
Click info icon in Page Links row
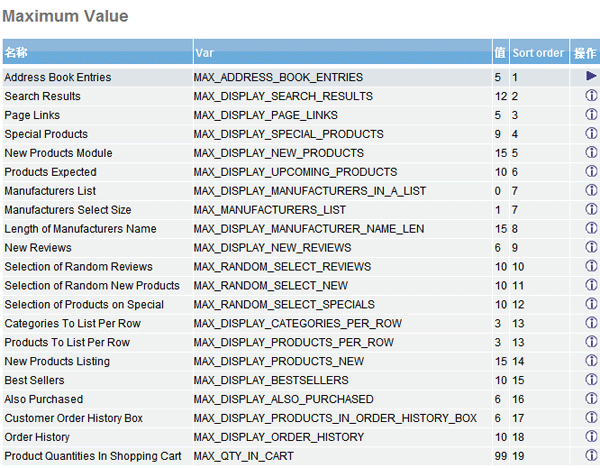[590, 115]
